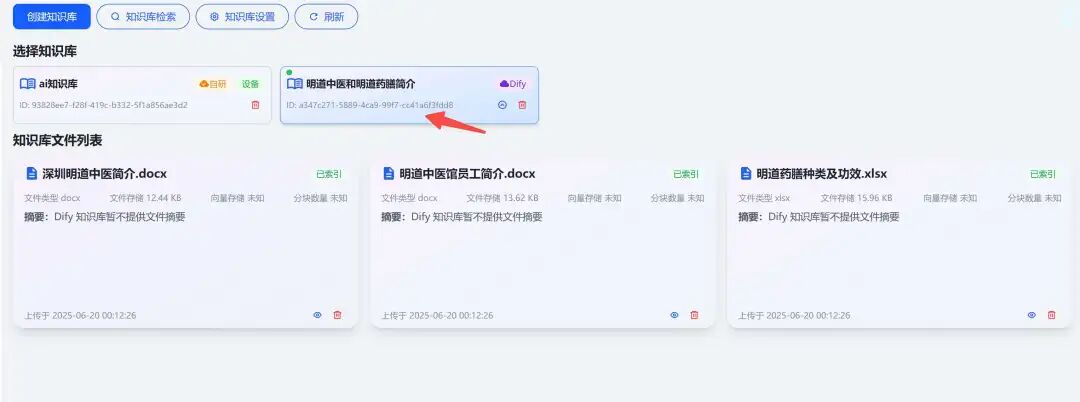Select the ai知识库 knowledge base card

click(142, 95)
